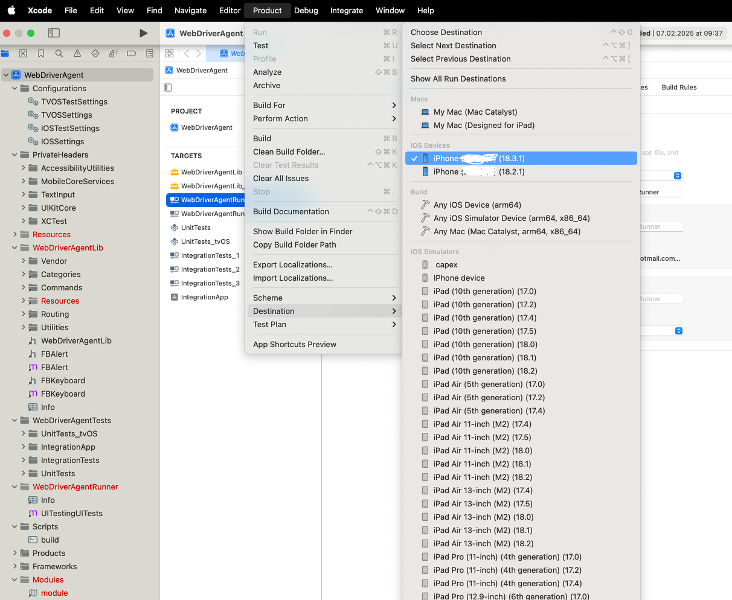This screenshot has width=732, height=600.
Task: Choose Clean Build Folder…
Action: [324, 152]
